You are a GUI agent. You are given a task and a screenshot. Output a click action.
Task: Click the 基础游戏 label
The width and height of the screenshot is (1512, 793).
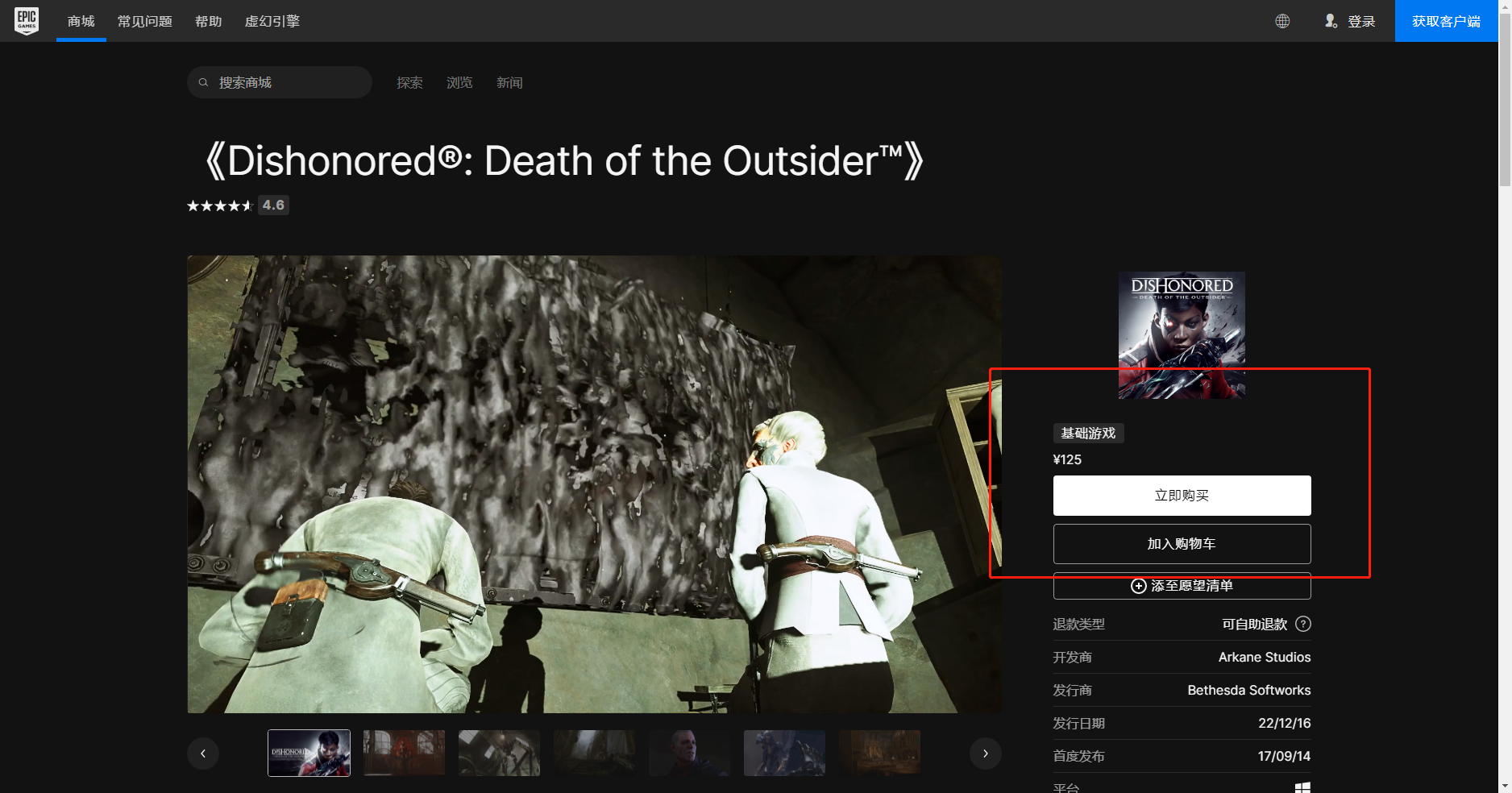click(1088, 434)
